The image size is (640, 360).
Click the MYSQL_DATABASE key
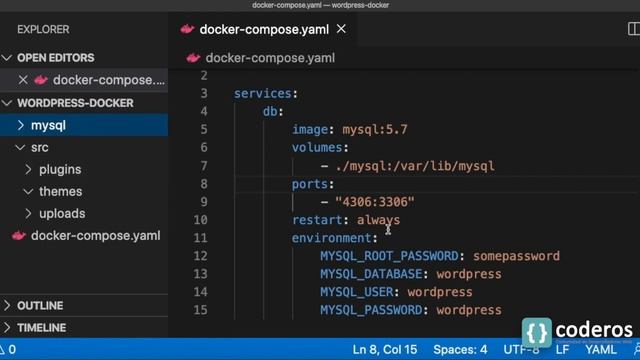click(x=371, y=274)
